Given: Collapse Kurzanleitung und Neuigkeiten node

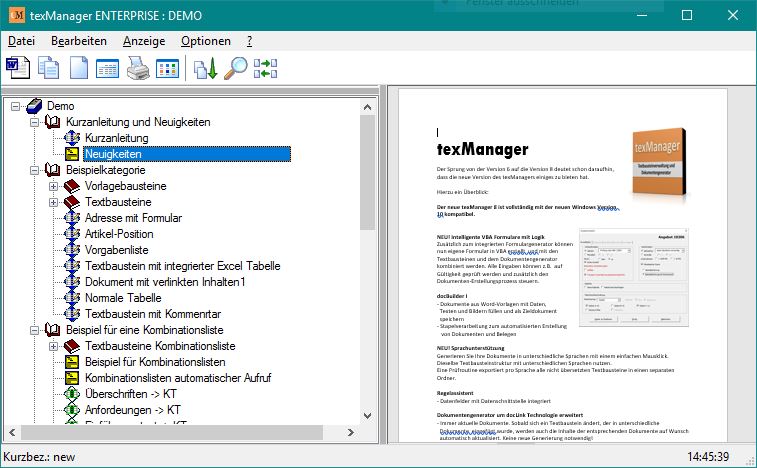Looking at the screenshot, I should (34, 122).
